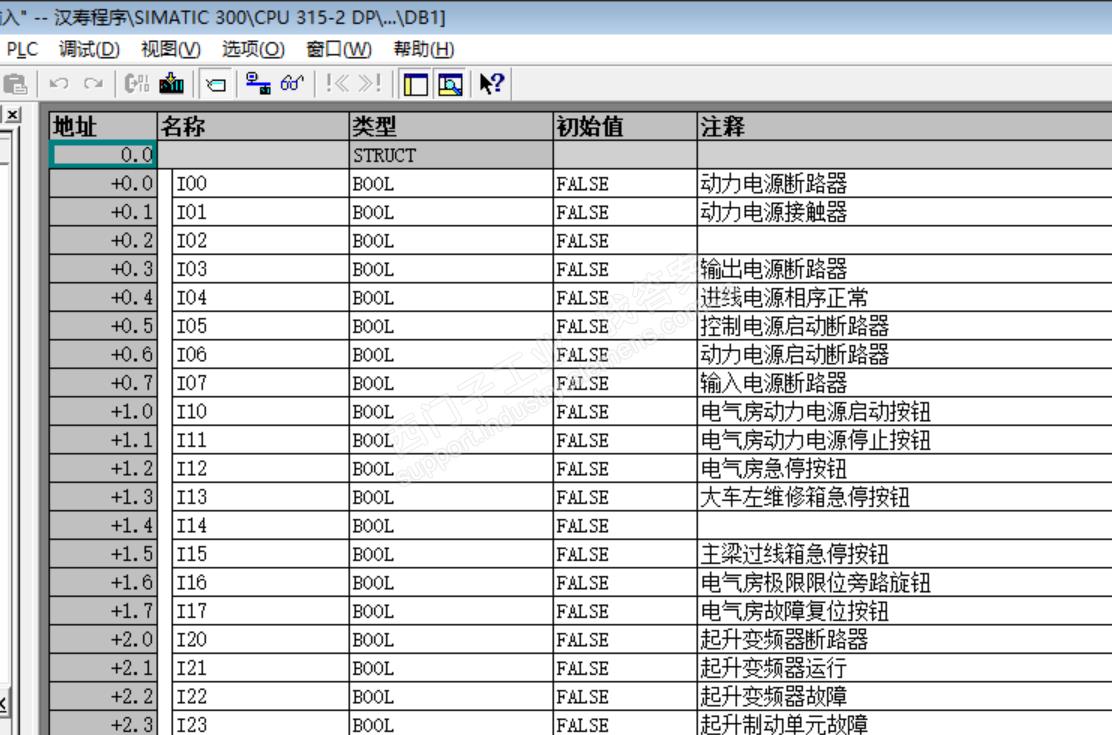Click comment 起升制动单元故障
1112x735 pixels.
click(784, 724)
